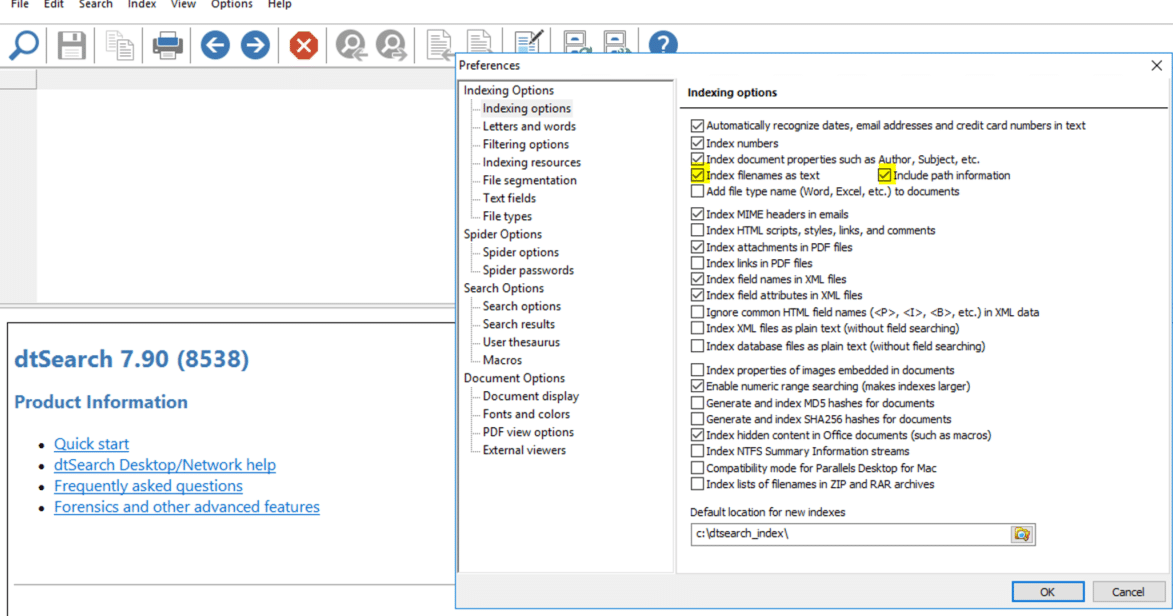Open the Index menu

point(142,5)
